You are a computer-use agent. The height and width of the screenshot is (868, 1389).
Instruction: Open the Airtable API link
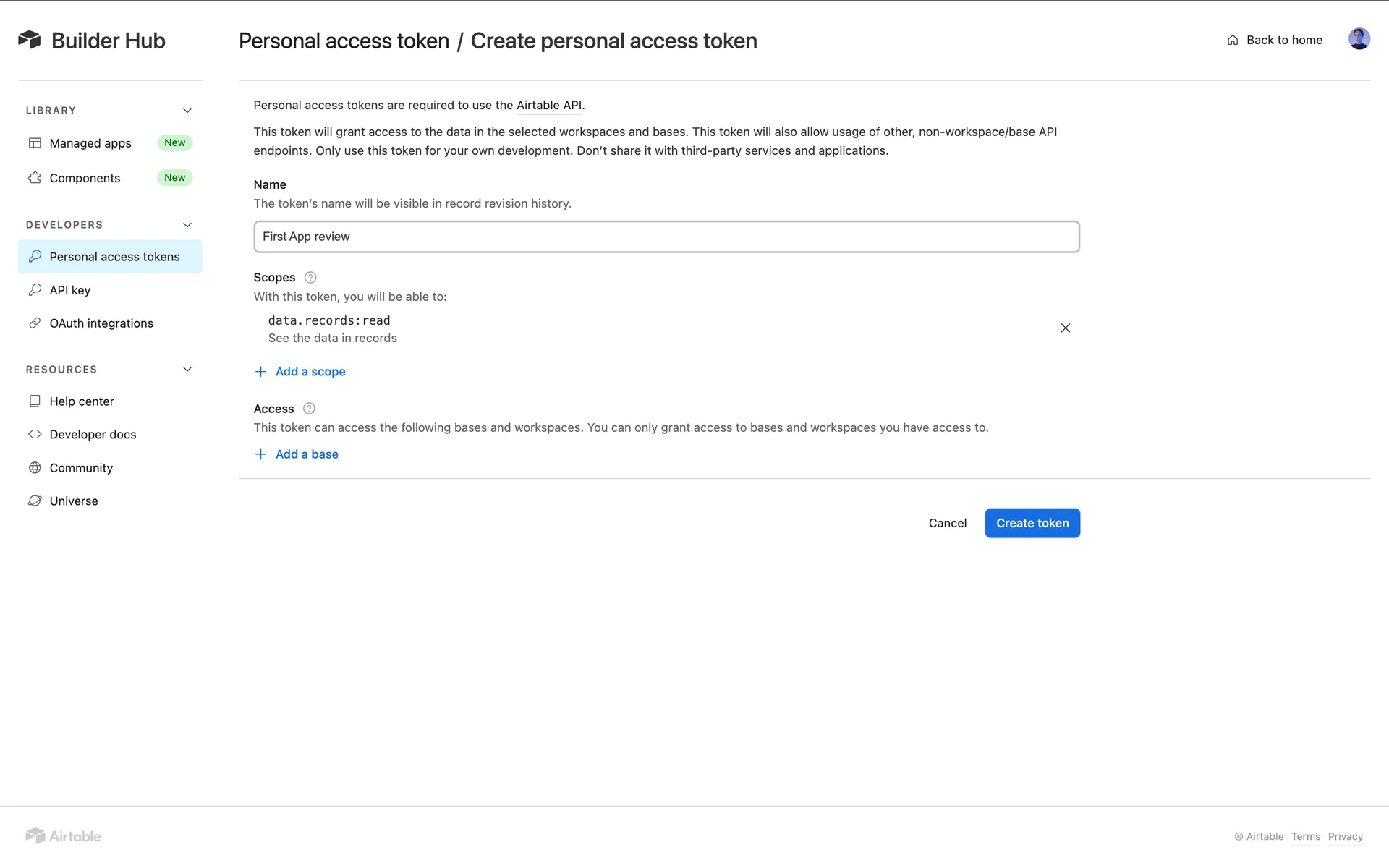[x=548, y=106]
